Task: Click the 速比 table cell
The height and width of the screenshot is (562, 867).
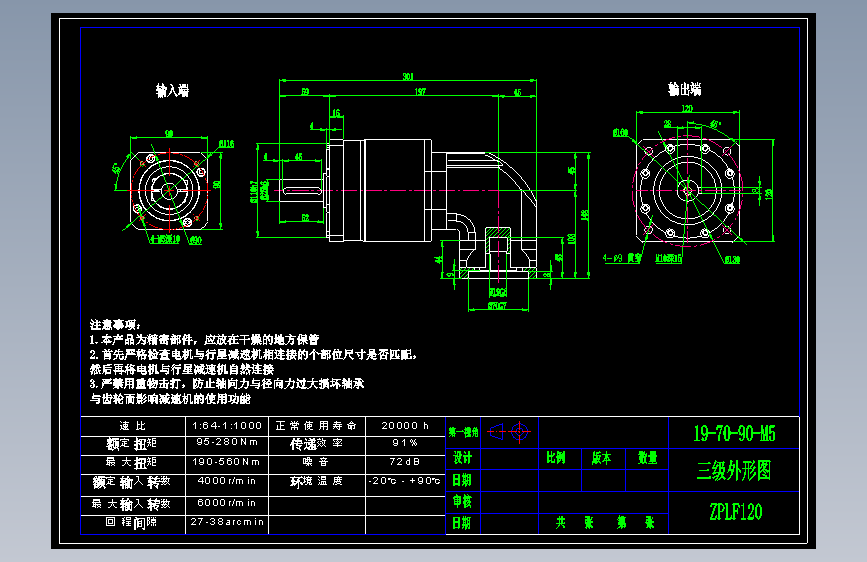Action: pyautogui.click(x=133, y=425)
